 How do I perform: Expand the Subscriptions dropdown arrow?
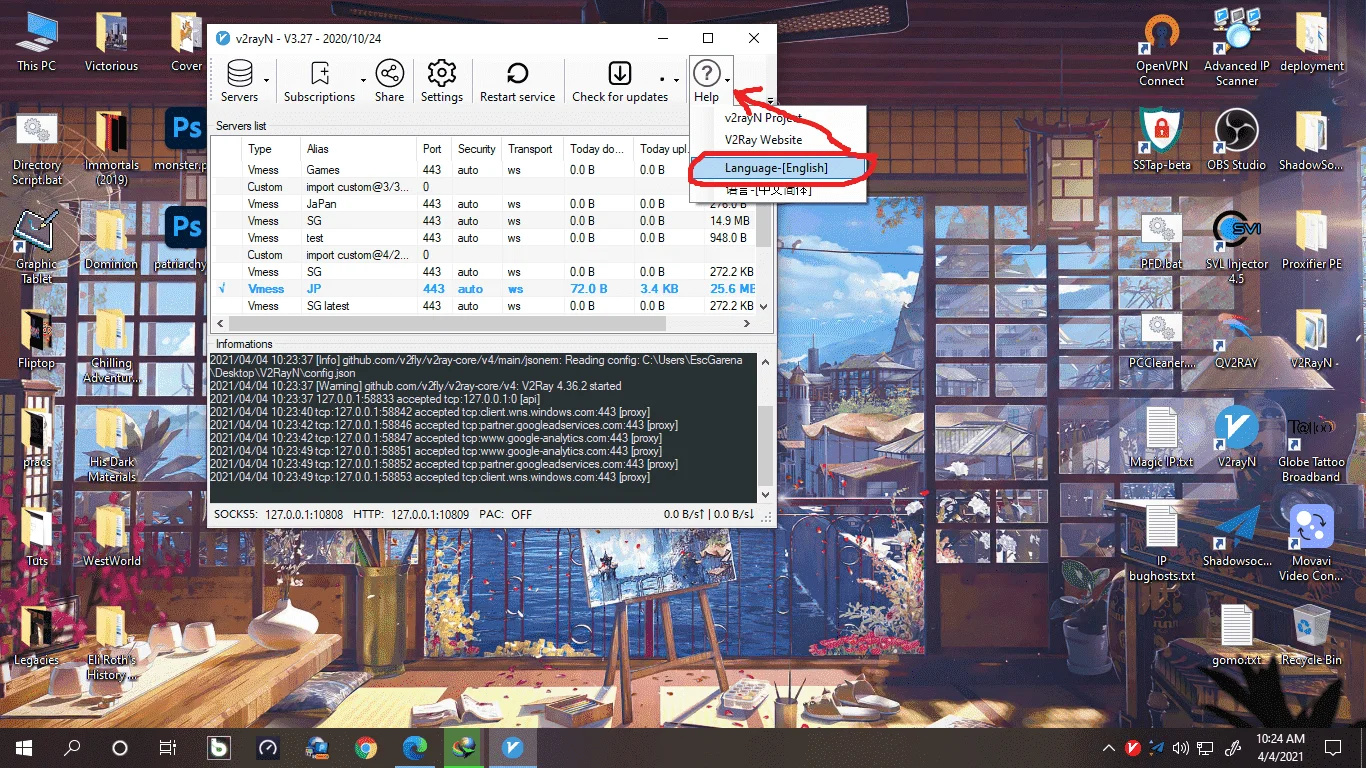click(x=363, y=80)
